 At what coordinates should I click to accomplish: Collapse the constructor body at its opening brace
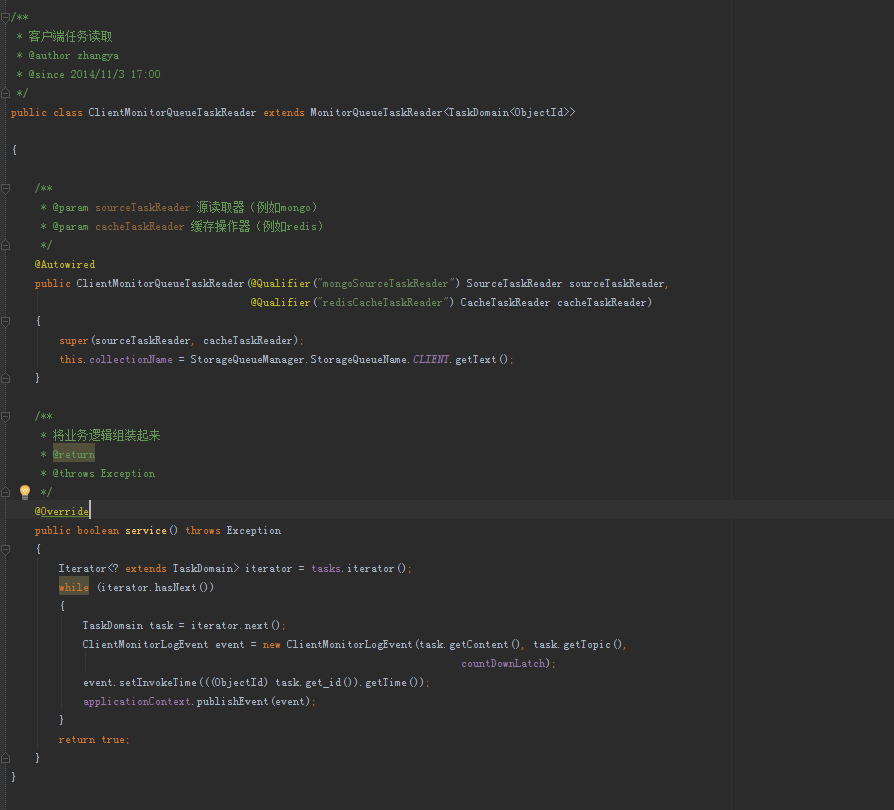[5, 321]
